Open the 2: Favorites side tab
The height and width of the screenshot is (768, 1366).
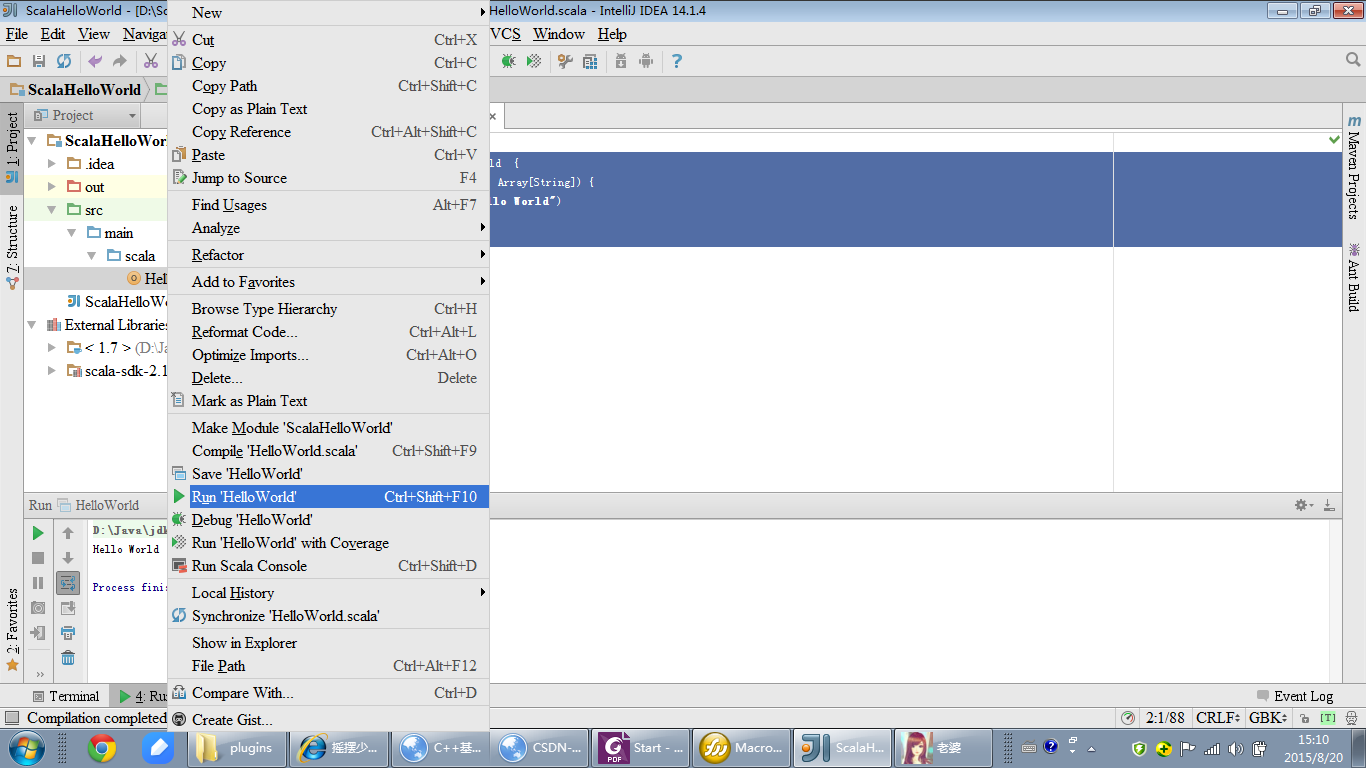pos(12,629)
